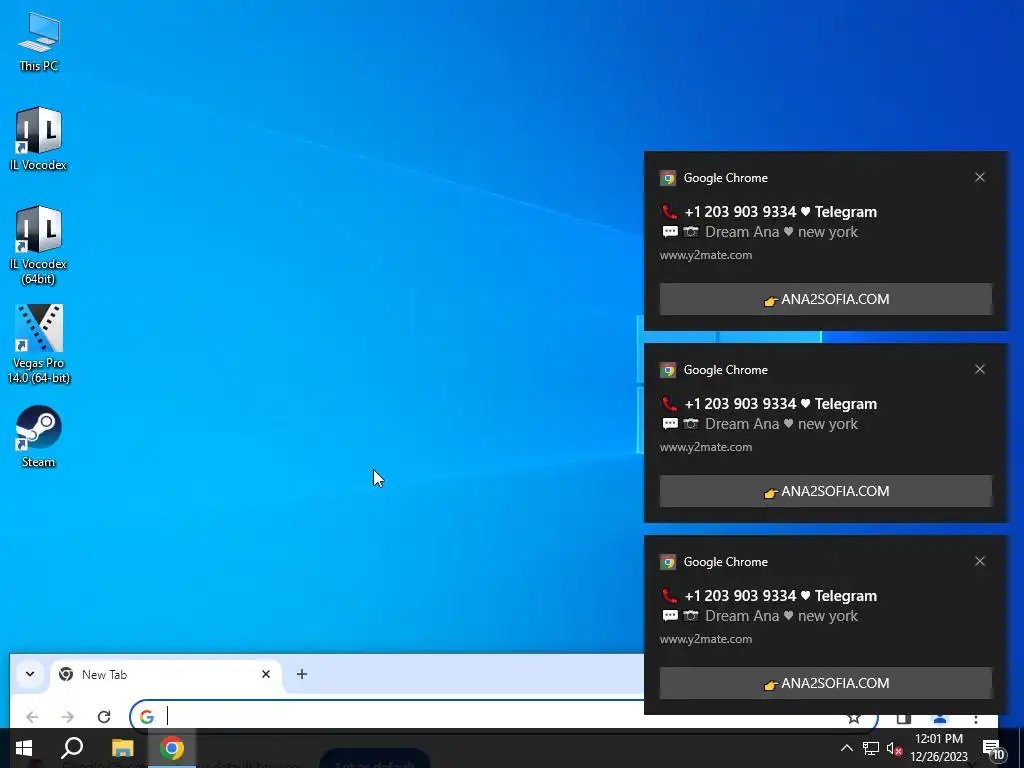Reload the page in Chrome

pos(104,716)
